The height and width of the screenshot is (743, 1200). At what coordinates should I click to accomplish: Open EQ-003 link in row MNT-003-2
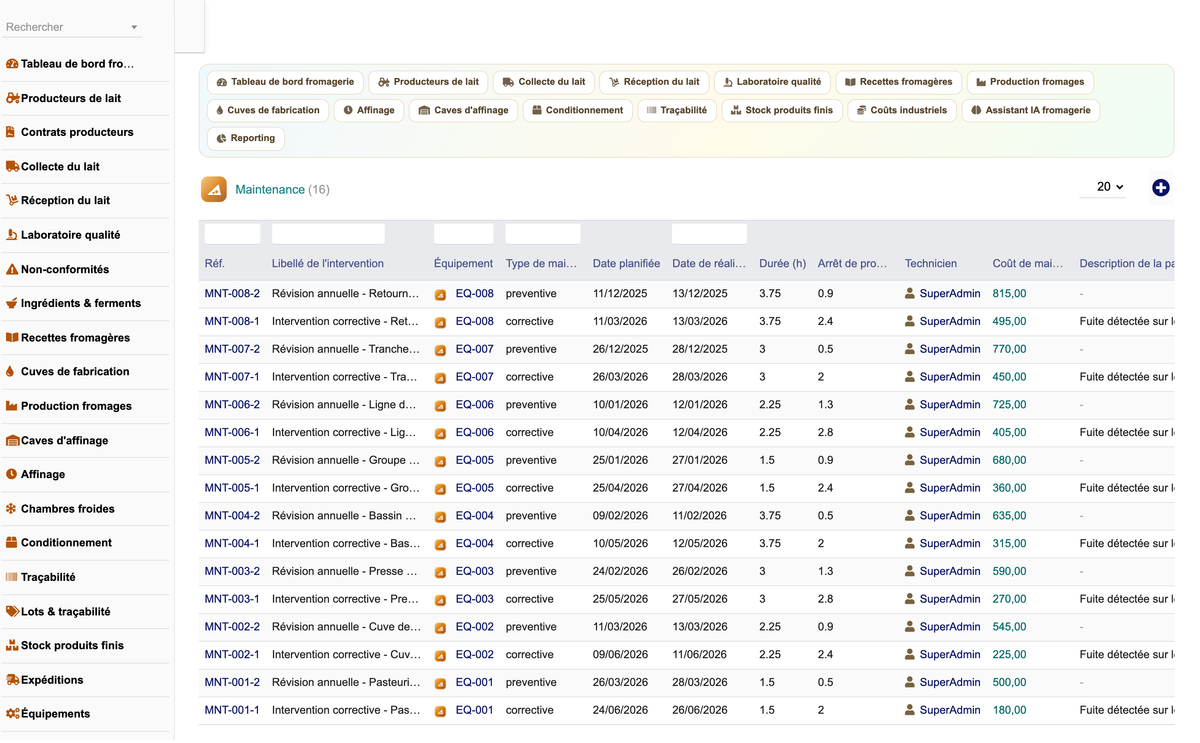click(475, 572)
